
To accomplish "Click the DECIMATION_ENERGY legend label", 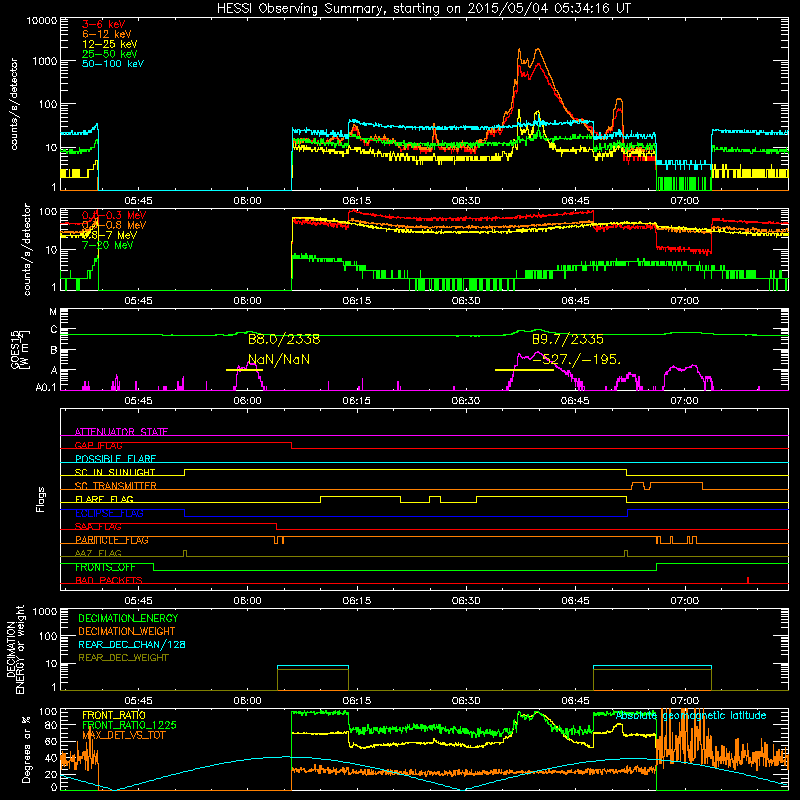I will [x=128, y=618].
